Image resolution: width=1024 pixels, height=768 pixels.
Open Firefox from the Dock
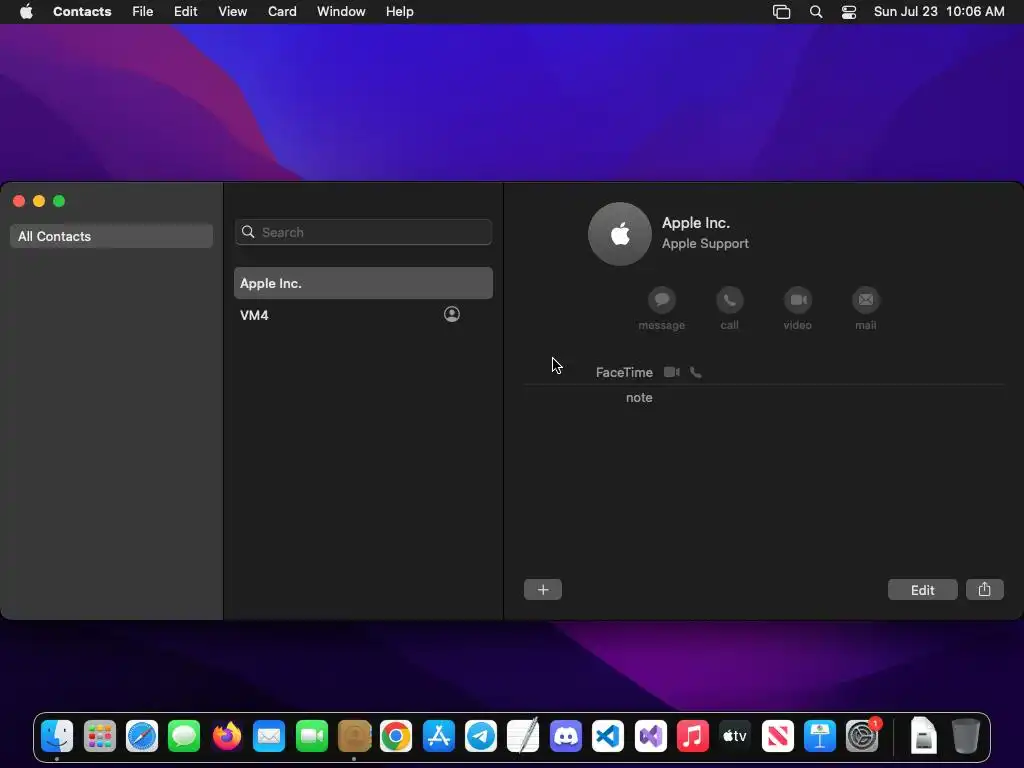pyautogui.click(x=227, y=736)
